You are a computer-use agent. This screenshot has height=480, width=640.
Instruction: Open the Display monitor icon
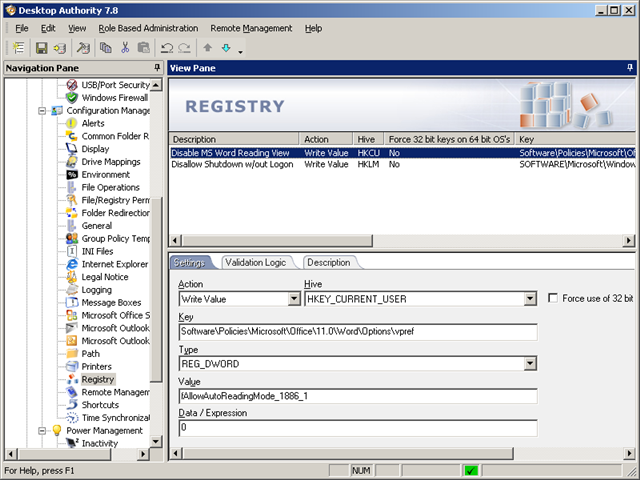[x=71, y=149]
